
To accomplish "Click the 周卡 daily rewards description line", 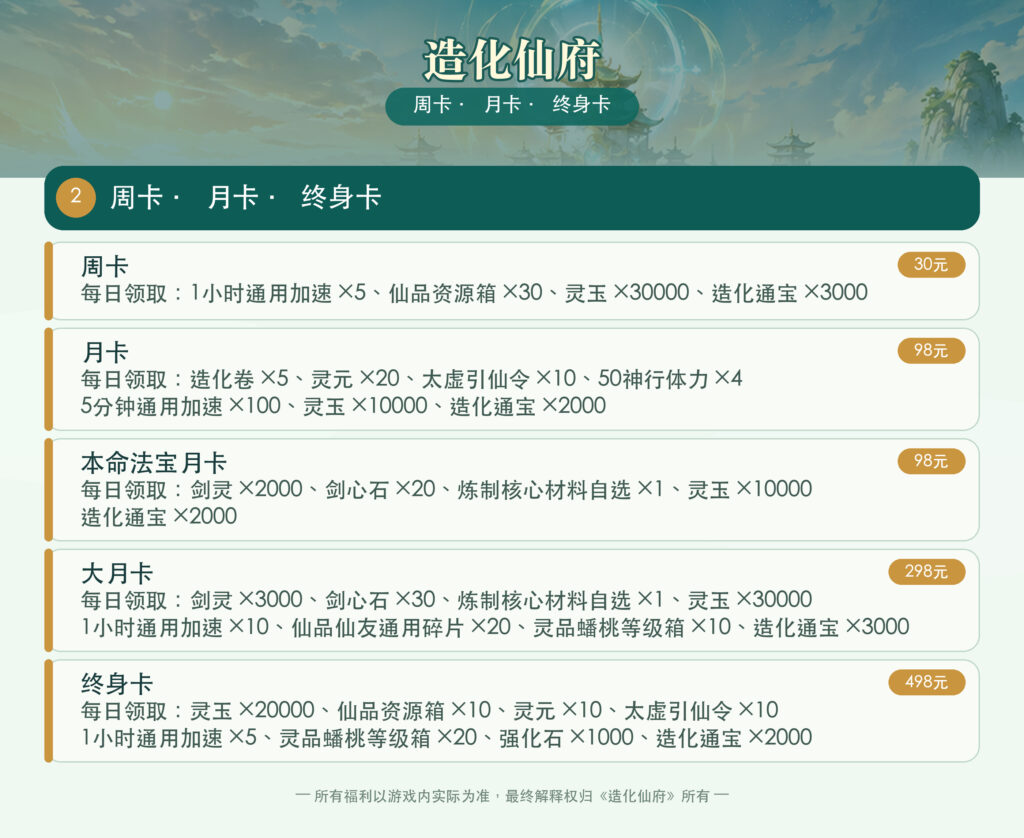I will point(474,293).
